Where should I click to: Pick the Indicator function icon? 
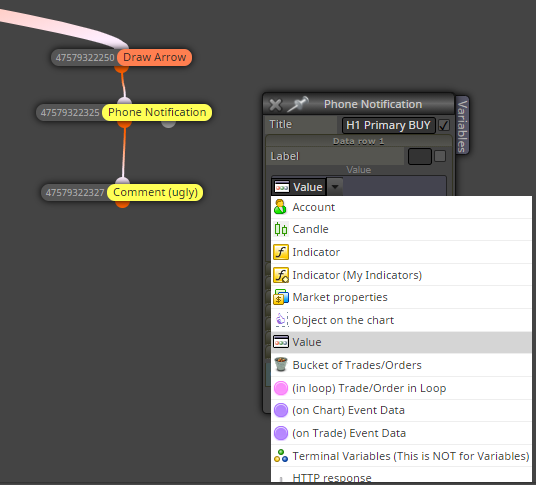pos(281,252)
